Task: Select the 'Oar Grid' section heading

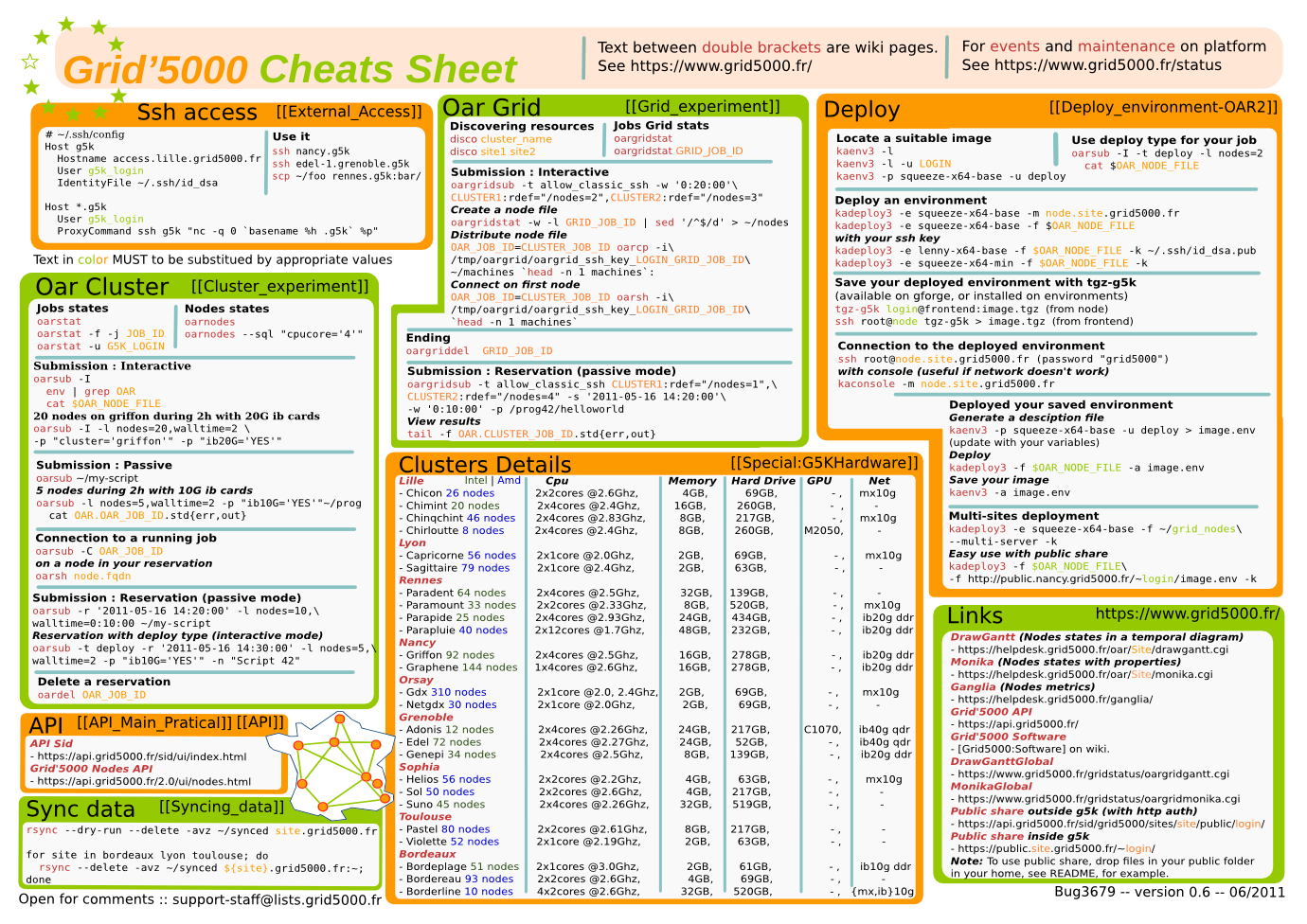Action: (492, 107)
